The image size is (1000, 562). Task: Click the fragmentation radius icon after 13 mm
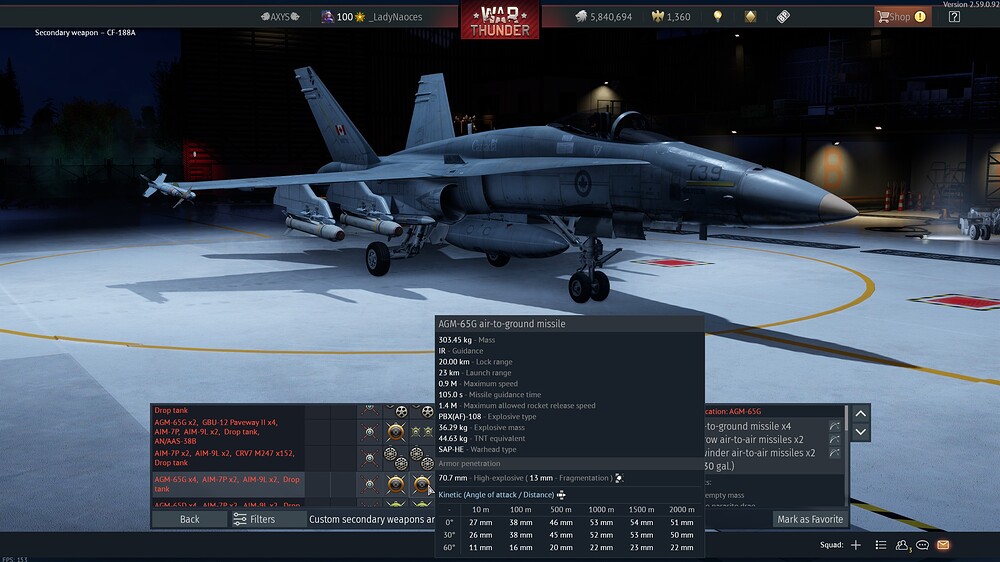pos(619,478)
